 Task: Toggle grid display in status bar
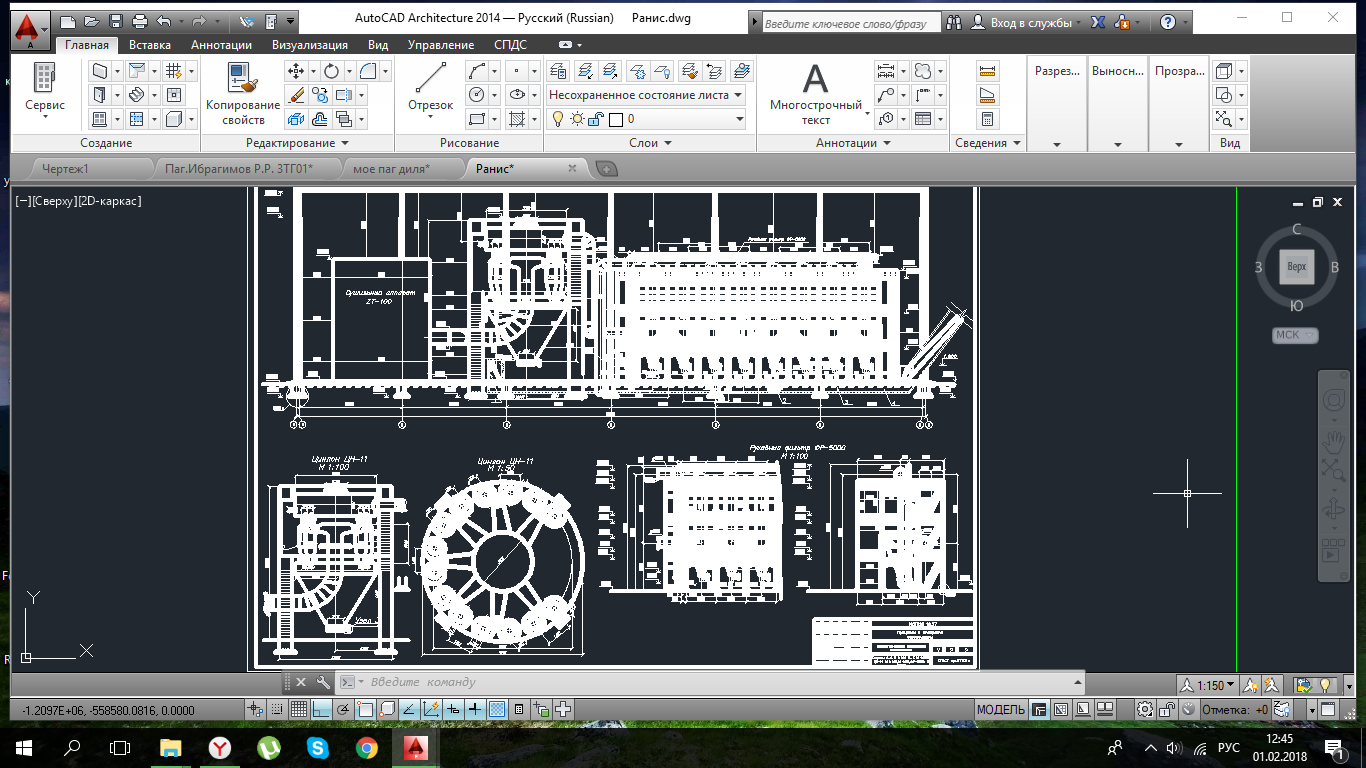coord(298,710)
